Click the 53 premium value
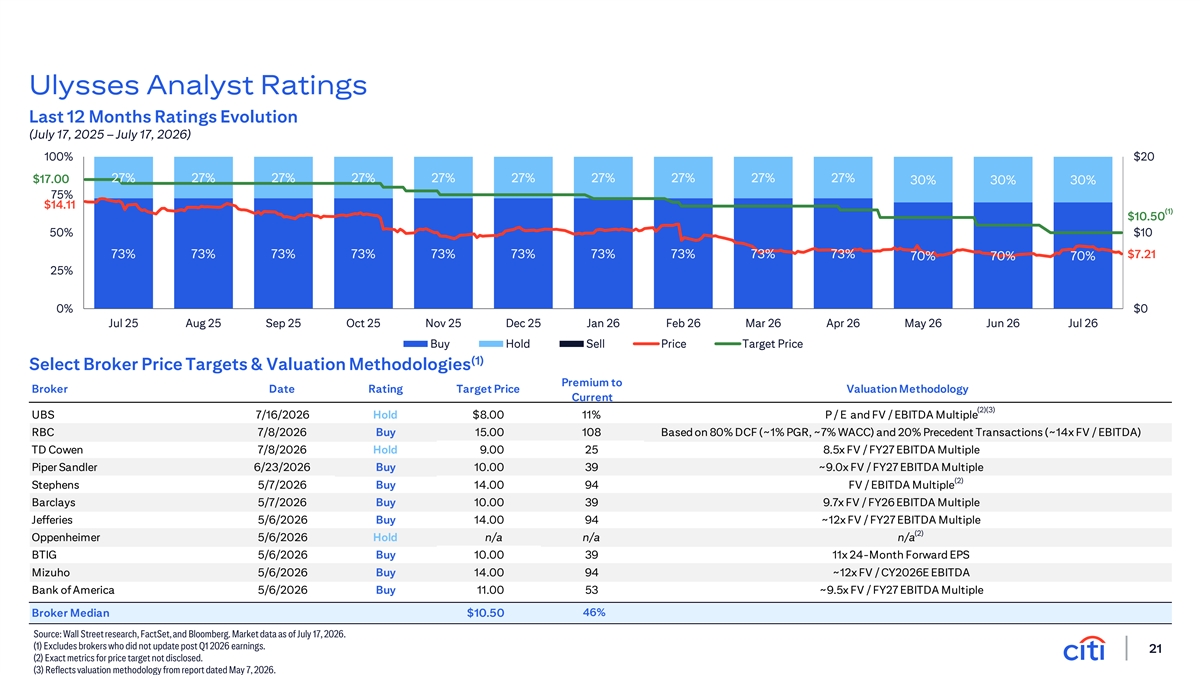This screenshot has height=675, width=1200. 590,590
